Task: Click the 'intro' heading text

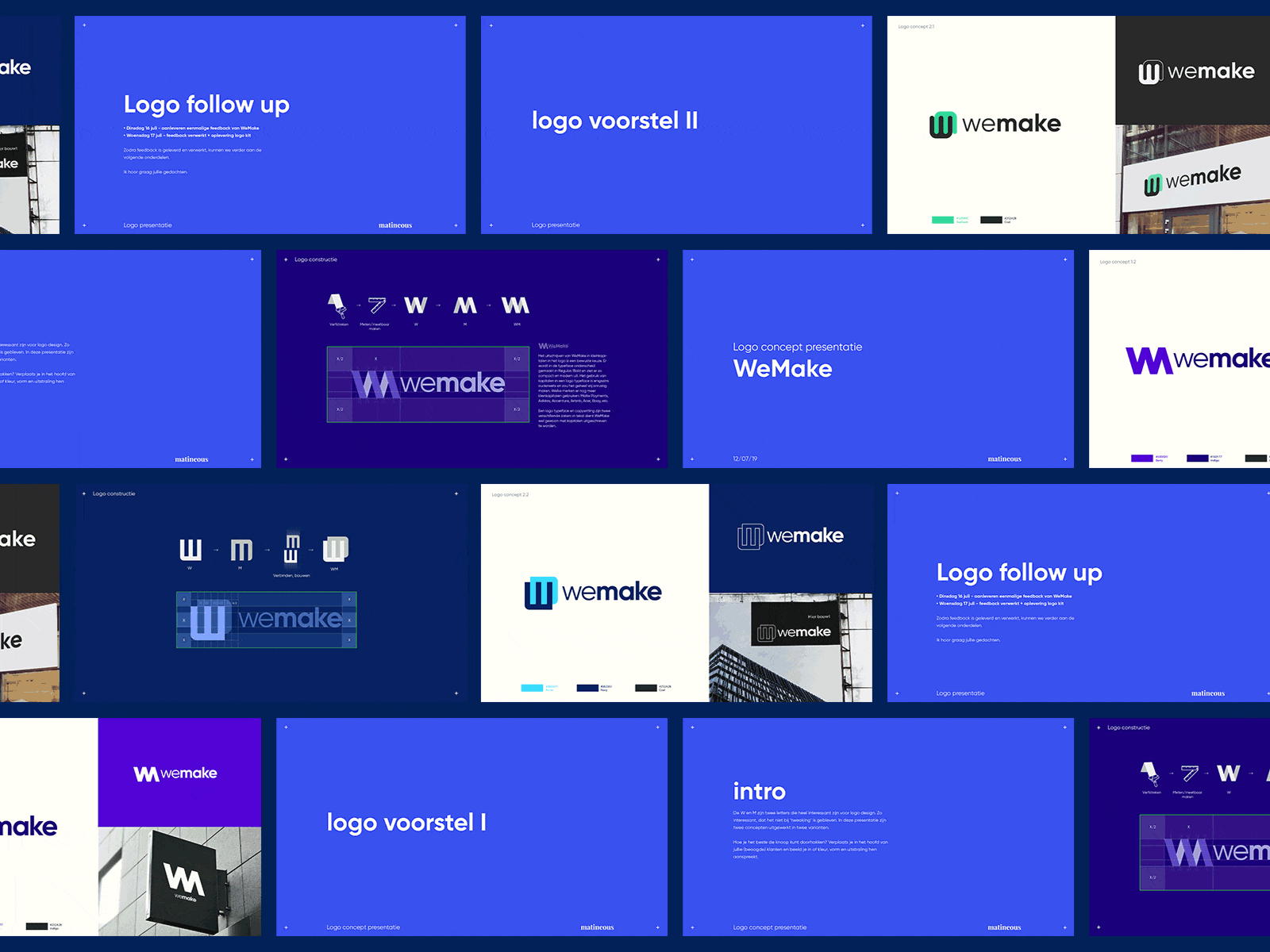Action: (x=758, y=791)
